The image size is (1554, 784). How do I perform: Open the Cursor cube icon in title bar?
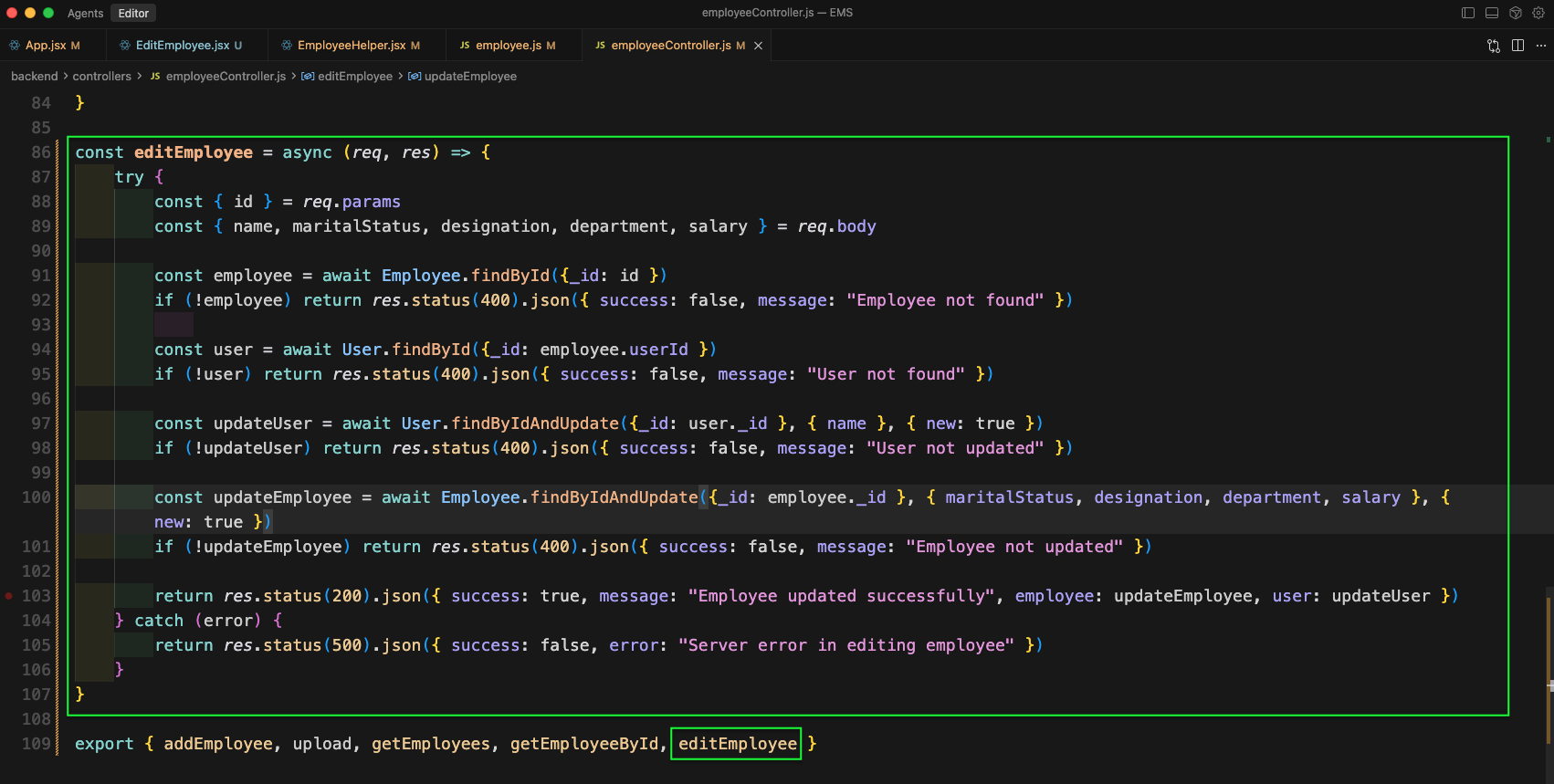tap(1516, 13)
